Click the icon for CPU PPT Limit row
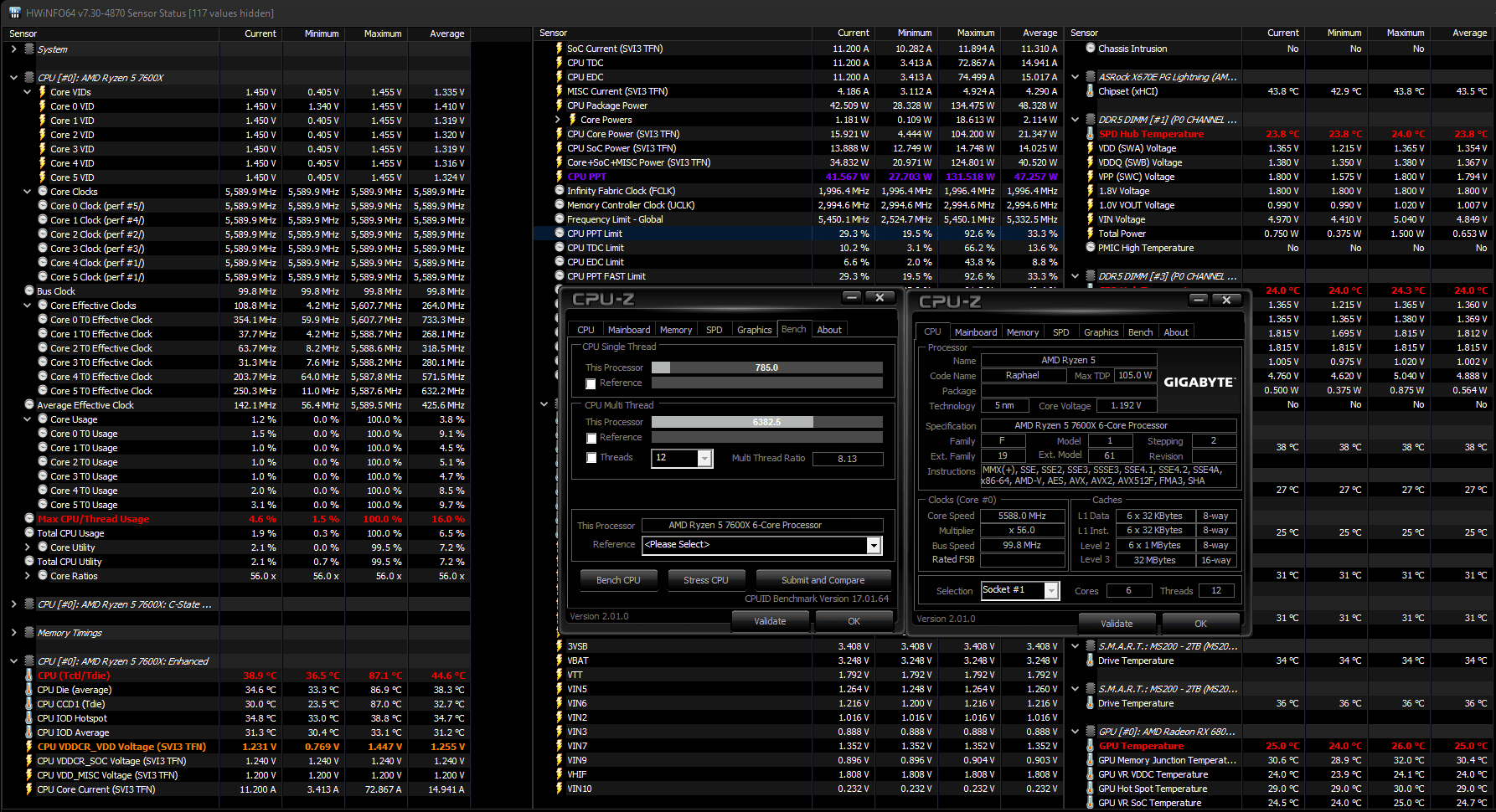 point(560,234)
